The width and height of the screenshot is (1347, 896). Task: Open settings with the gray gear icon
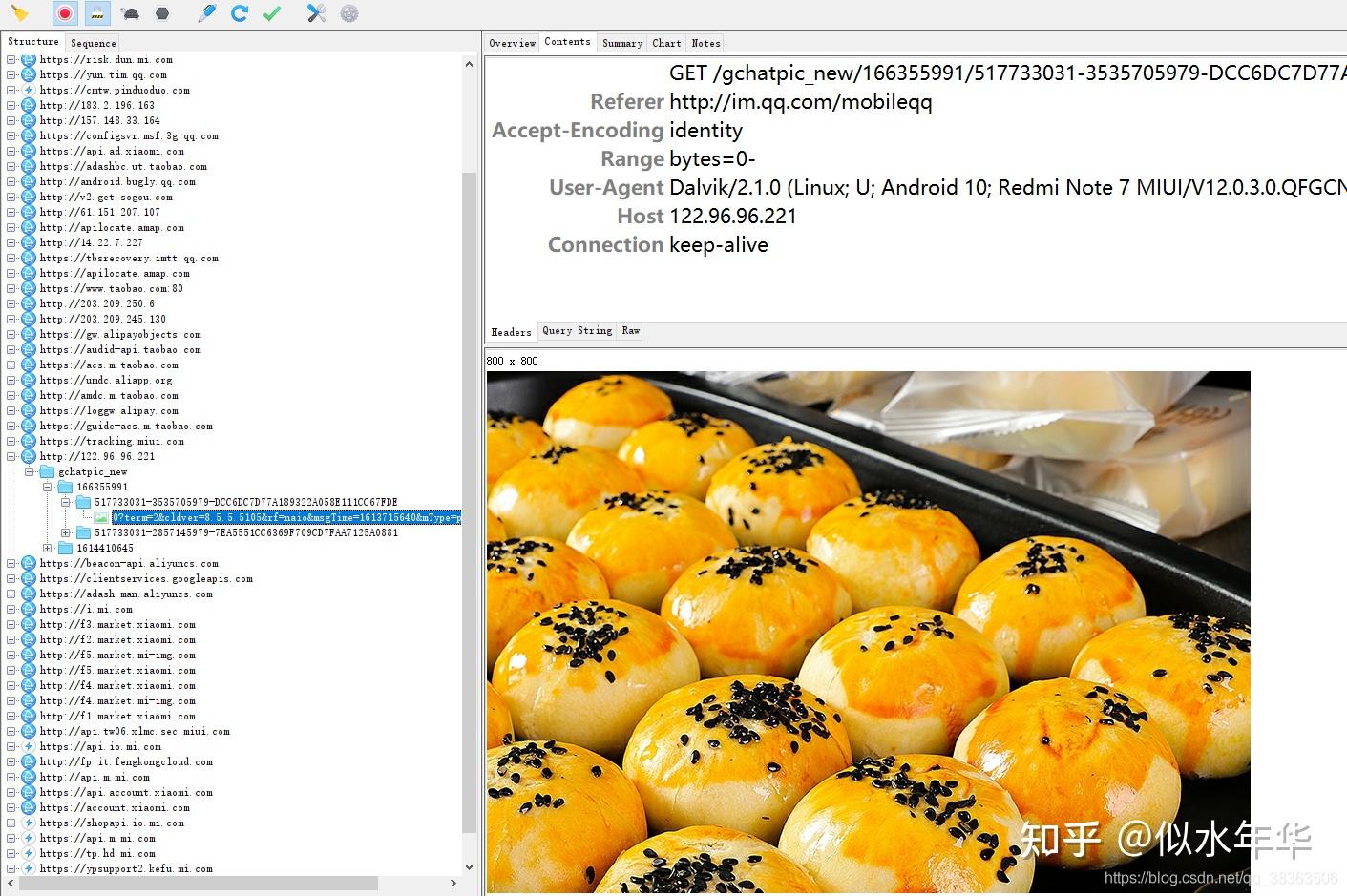pos(349,13)
